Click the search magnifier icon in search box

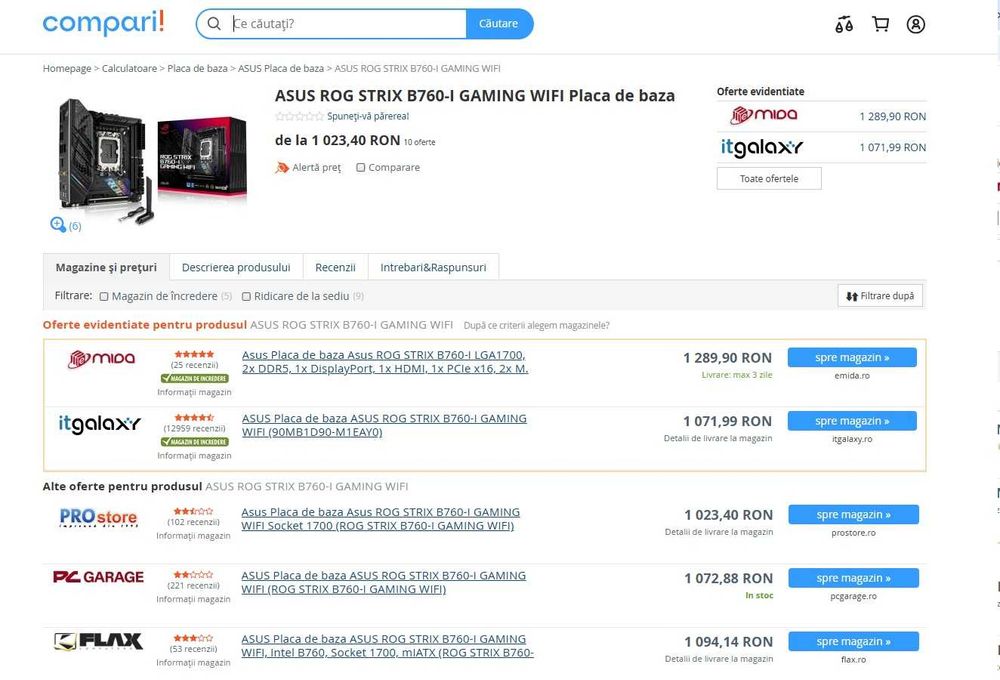pos(214,24)
